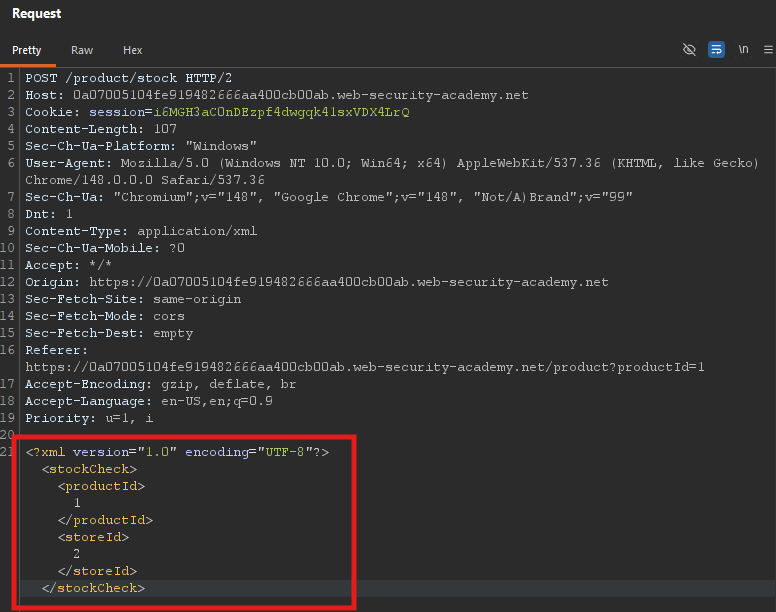Viewport: 776px width, 612px height.
Task: Click the opening <storeId> tag
Action: pyautogui.click(x=94, y=537)
